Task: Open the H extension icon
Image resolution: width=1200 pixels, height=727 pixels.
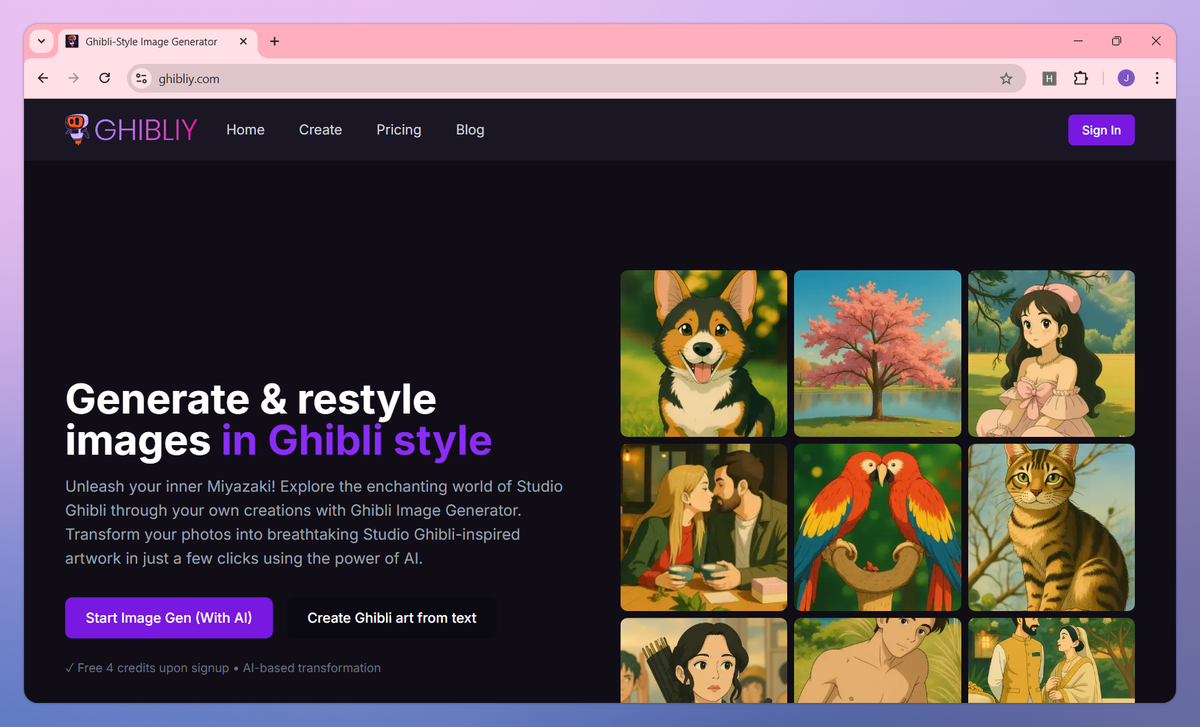Action: pyautogui.click(x=1049, y=78)
